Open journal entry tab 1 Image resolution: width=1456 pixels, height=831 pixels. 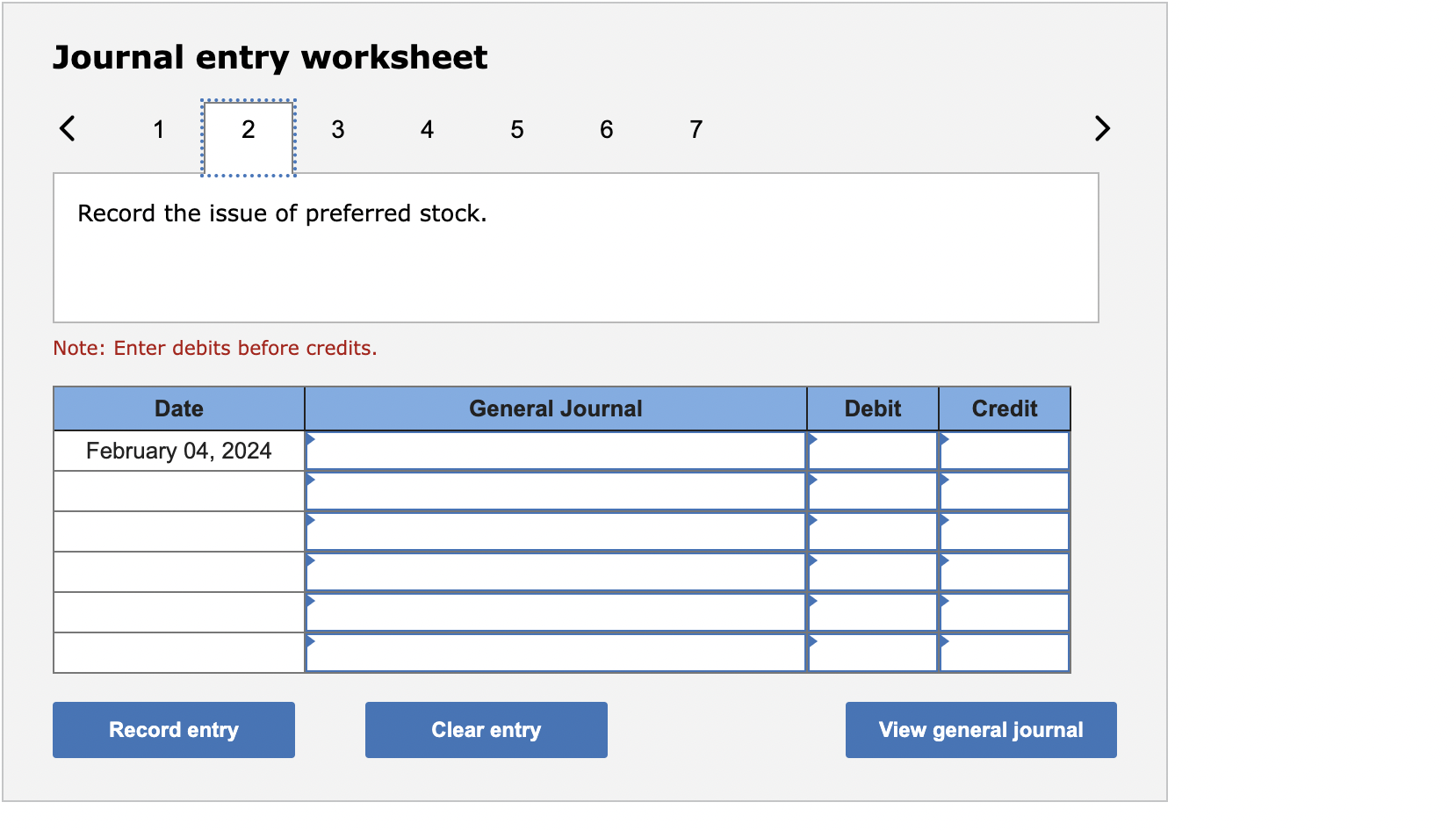click(159, 129)
